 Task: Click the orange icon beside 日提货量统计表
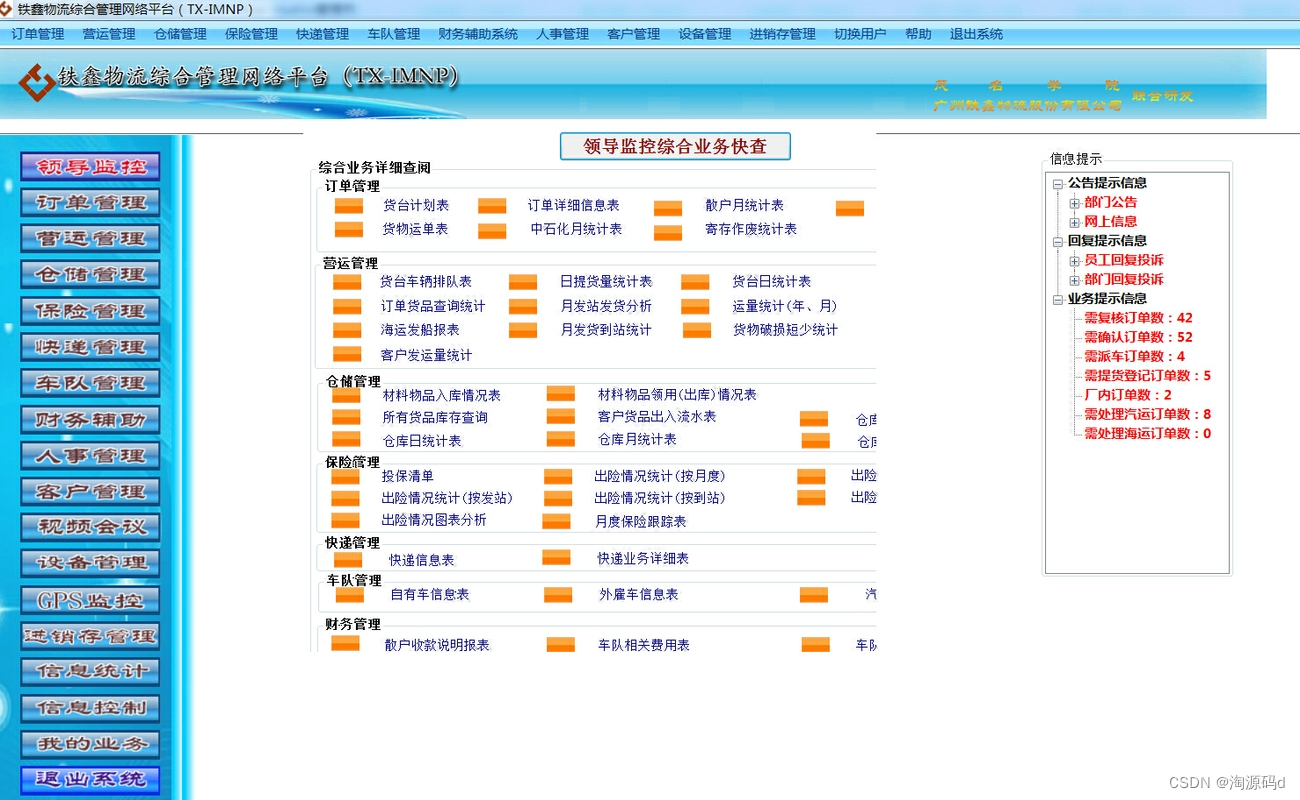pos(523,282)
